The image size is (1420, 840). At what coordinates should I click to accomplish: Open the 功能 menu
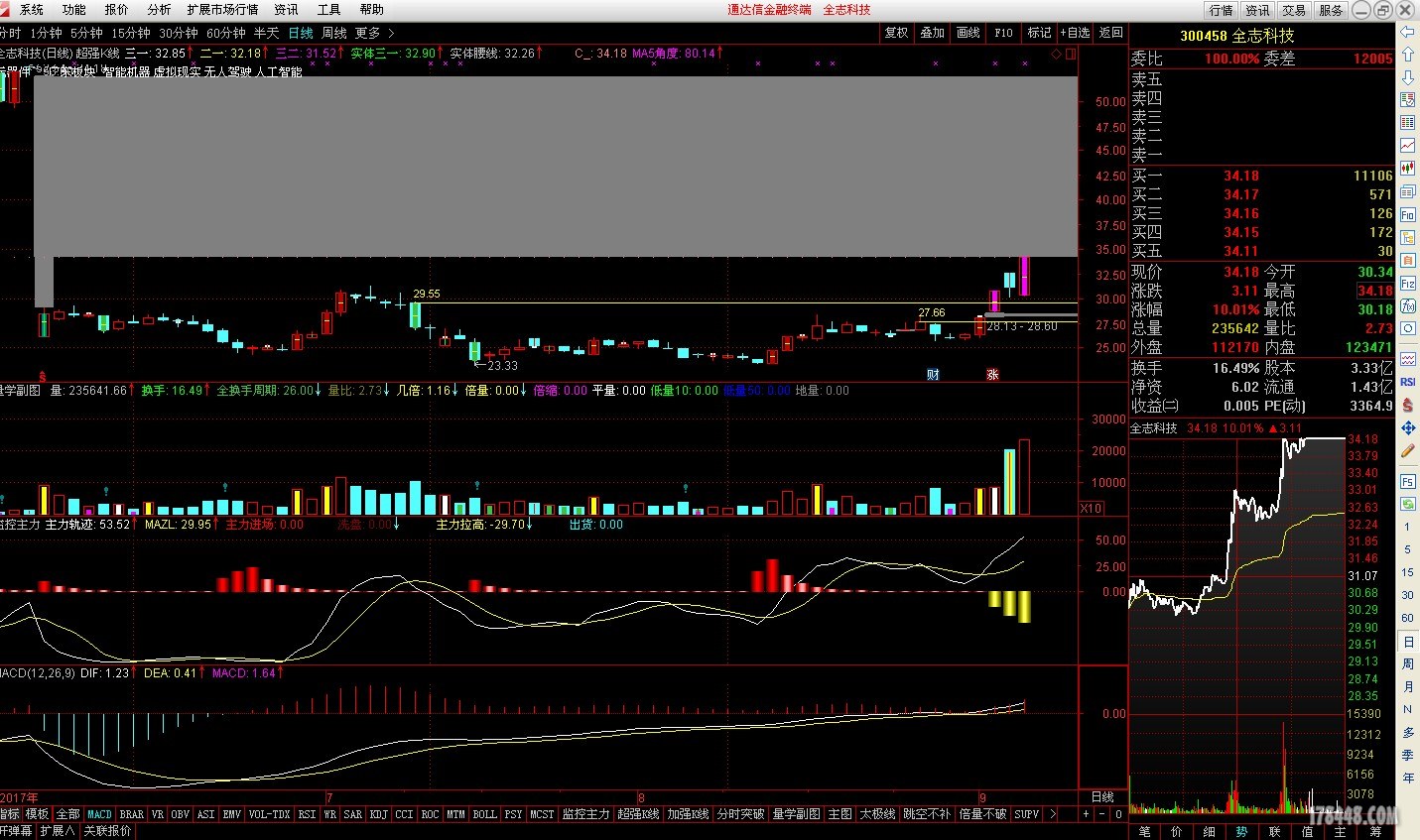point(74,10)
